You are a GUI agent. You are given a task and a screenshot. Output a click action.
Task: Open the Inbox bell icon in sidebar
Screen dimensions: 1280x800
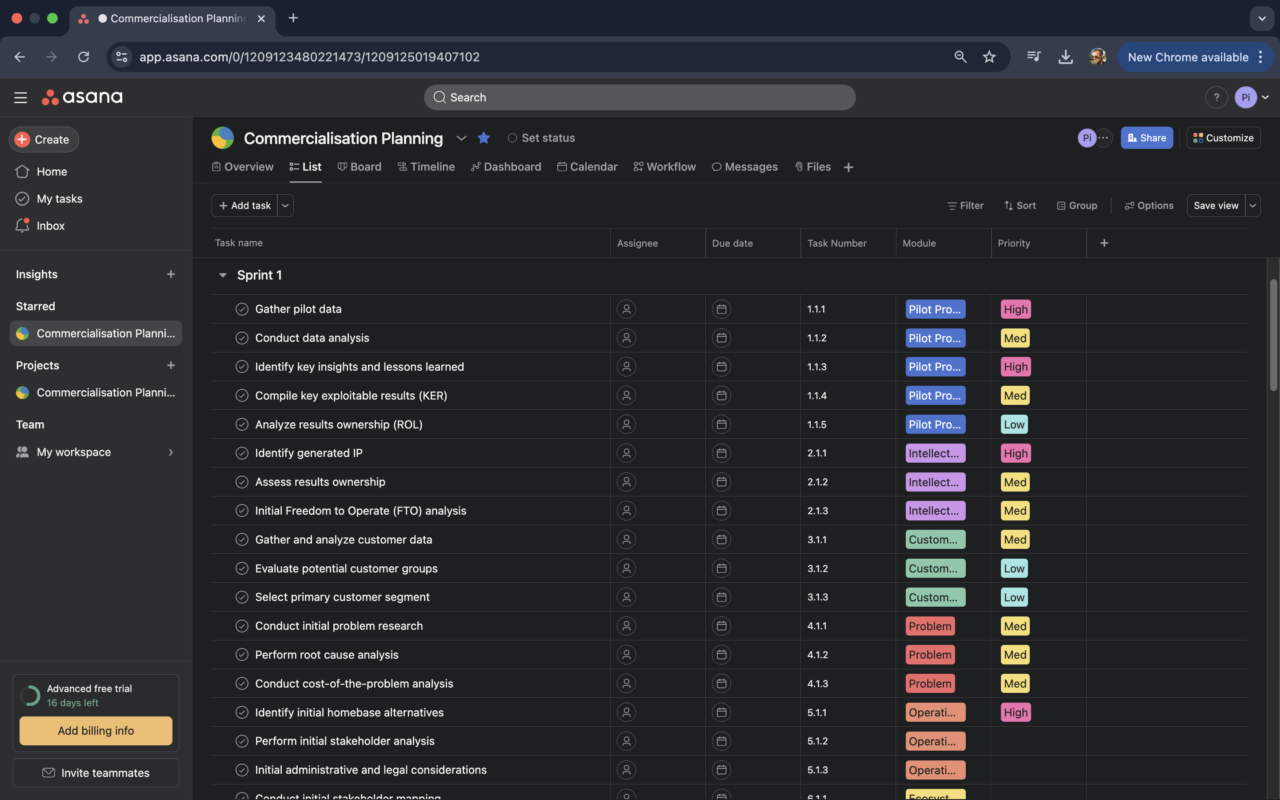coord(23,226)
